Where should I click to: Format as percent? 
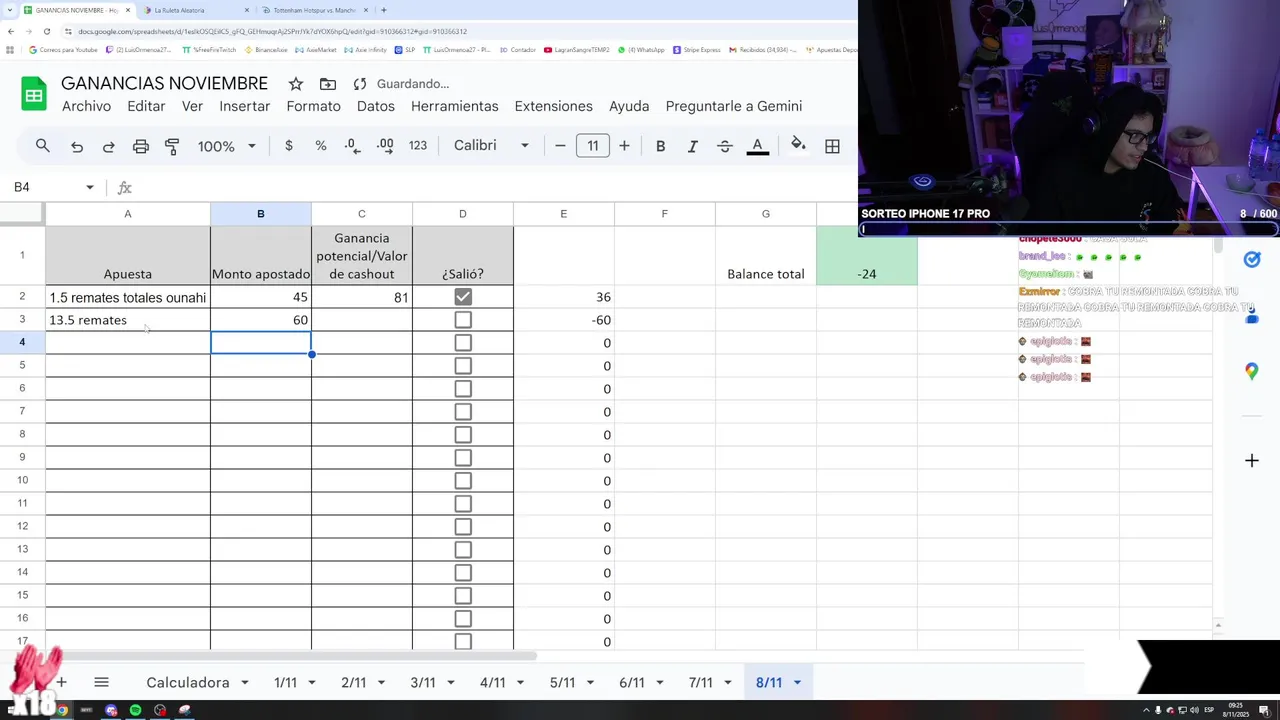tap(321, 146)
